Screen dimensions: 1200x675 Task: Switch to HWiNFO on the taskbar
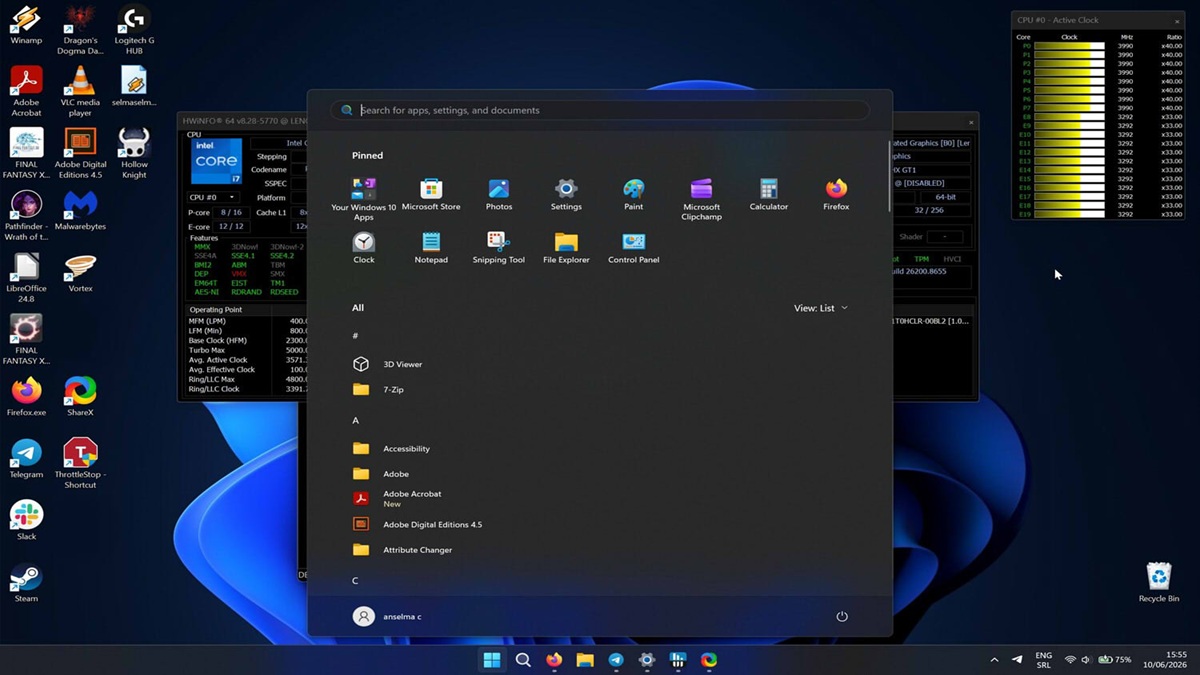coord(678,660)
